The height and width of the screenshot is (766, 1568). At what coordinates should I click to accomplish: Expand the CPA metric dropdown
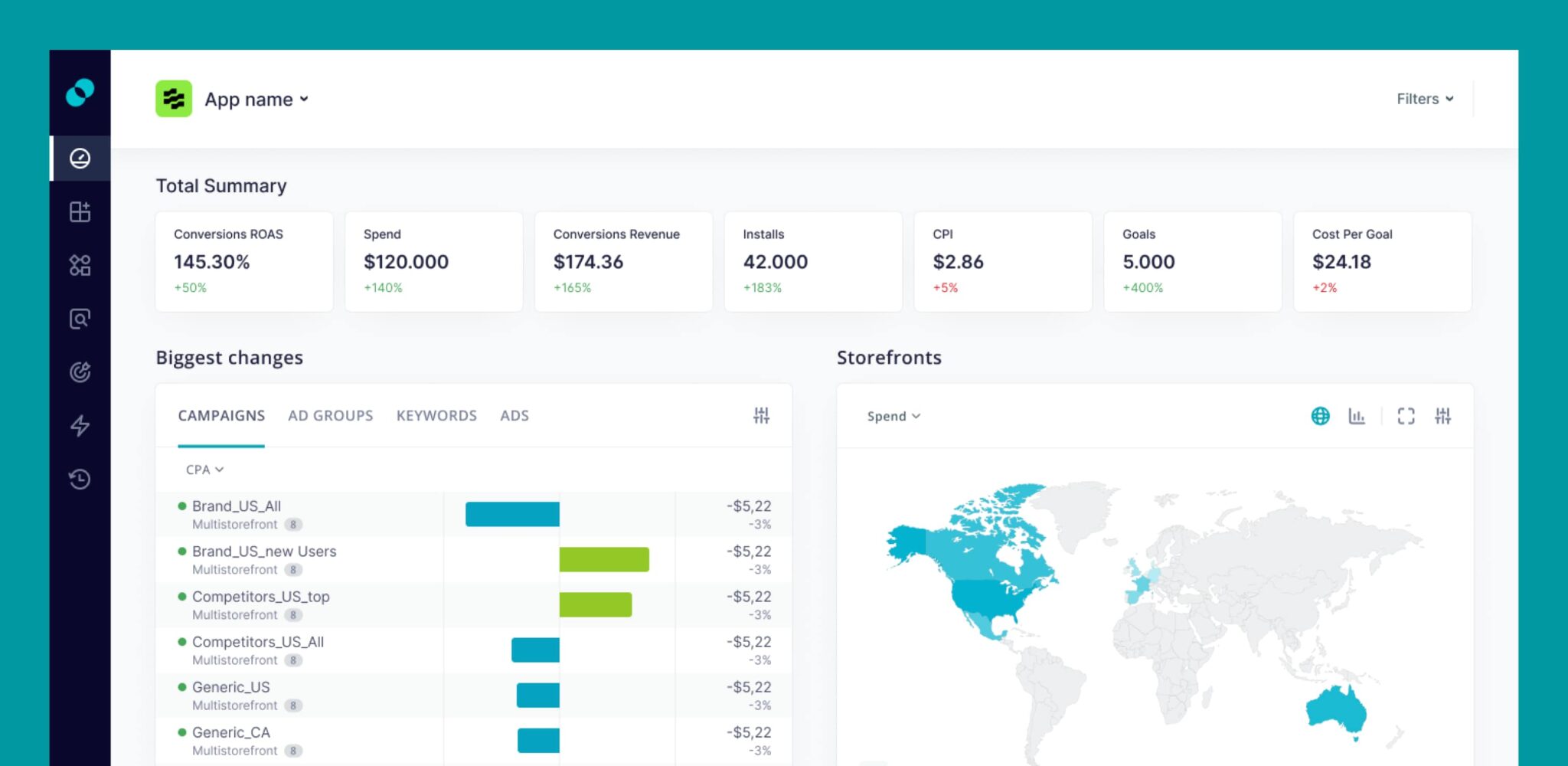click(x=203, y=469)
